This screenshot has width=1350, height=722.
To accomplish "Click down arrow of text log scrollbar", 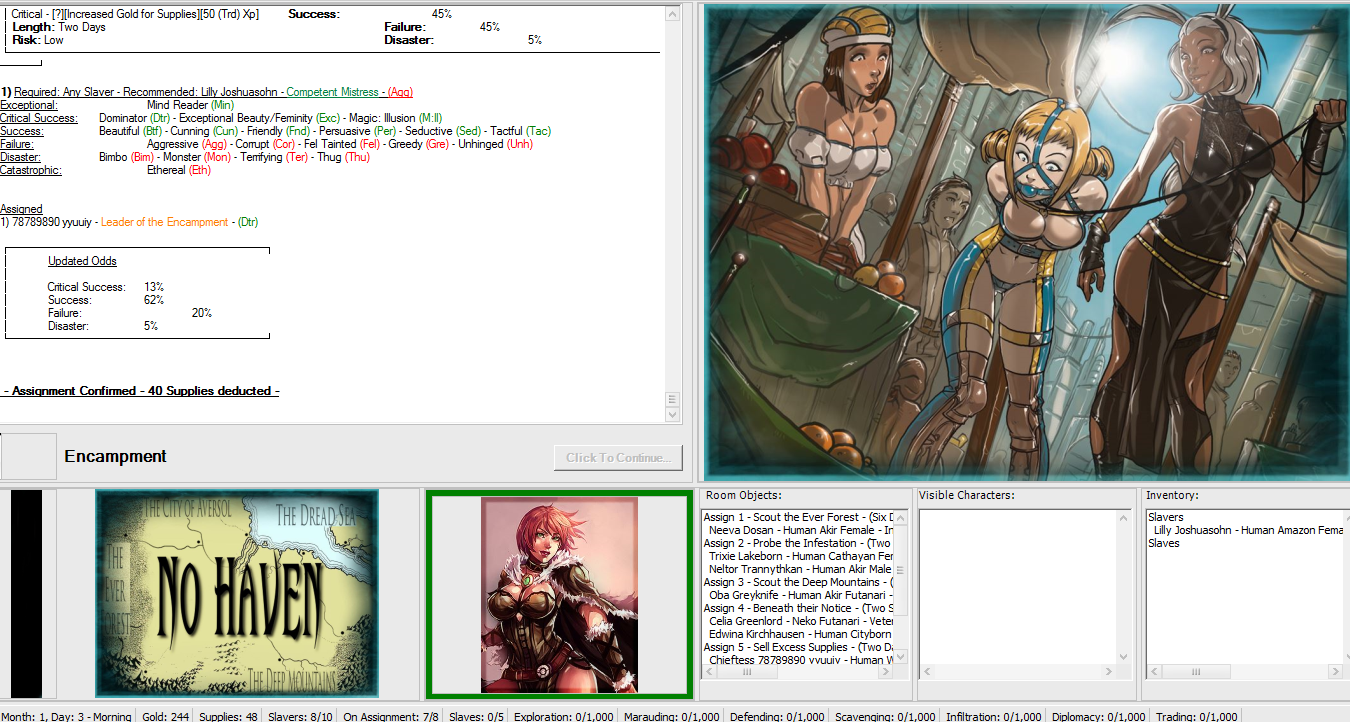I will 673,414.
